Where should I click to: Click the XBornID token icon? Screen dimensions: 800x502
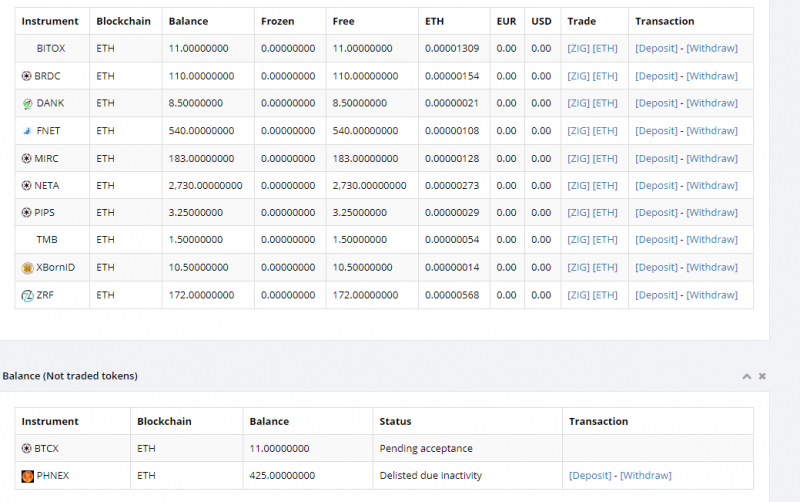pos(28,268)
